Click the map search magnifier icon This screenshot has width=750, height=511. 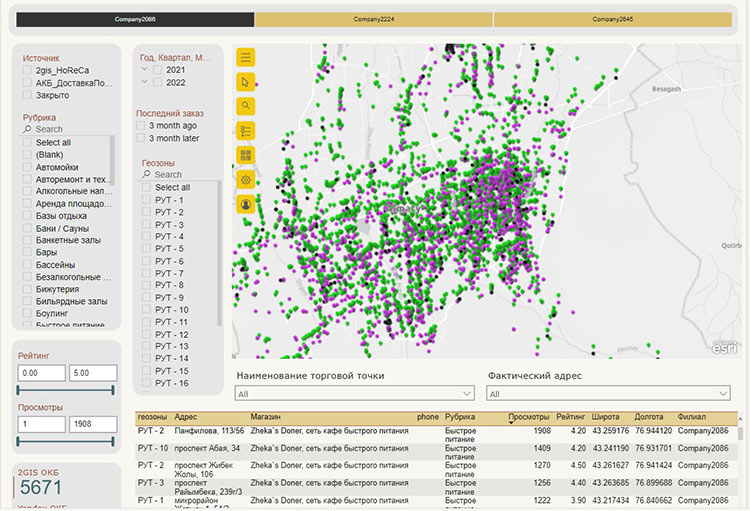click(x=246, y=106)
